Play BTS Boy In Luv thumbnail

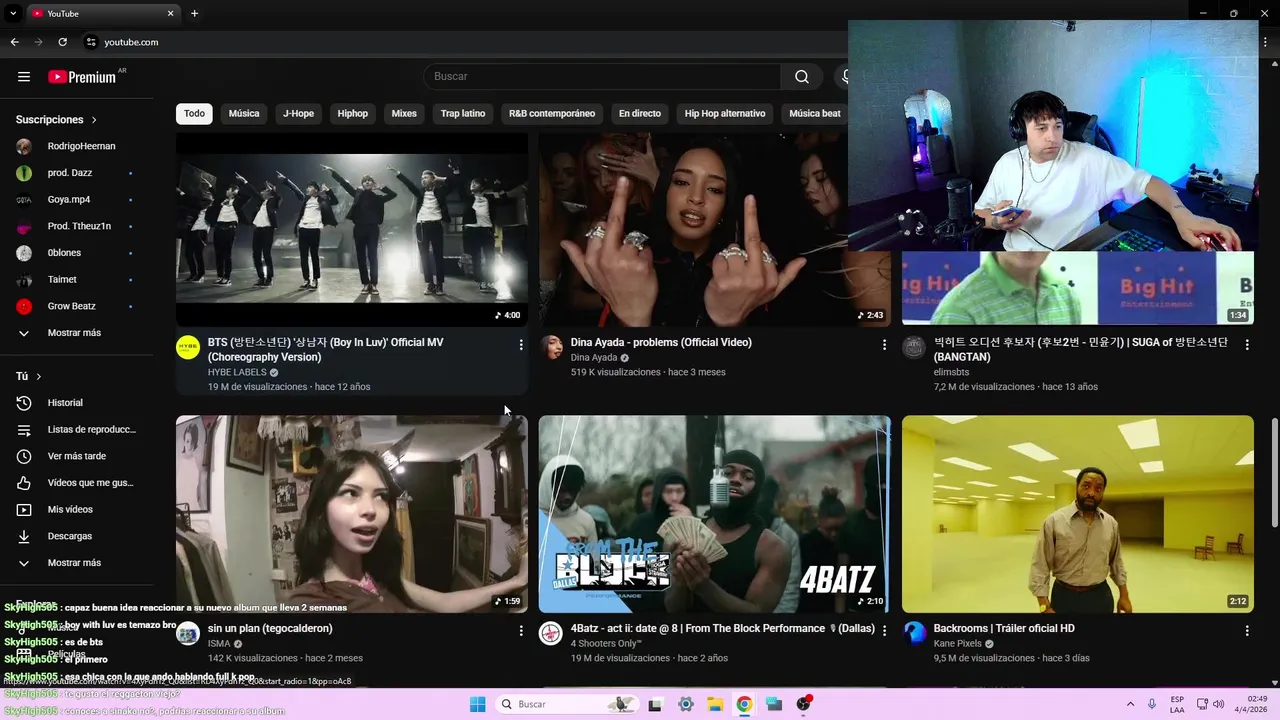pos(352,229)
